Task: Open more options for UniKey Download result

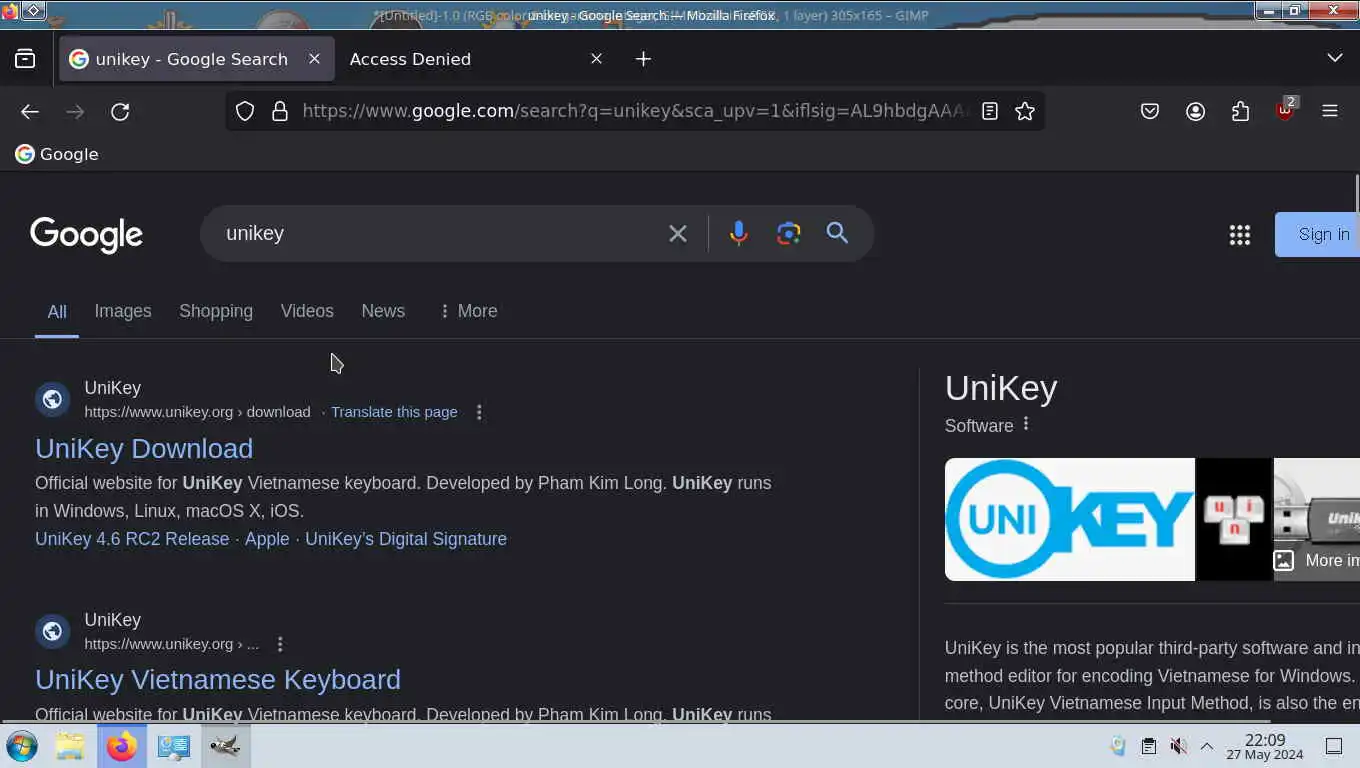Action: 479,412
